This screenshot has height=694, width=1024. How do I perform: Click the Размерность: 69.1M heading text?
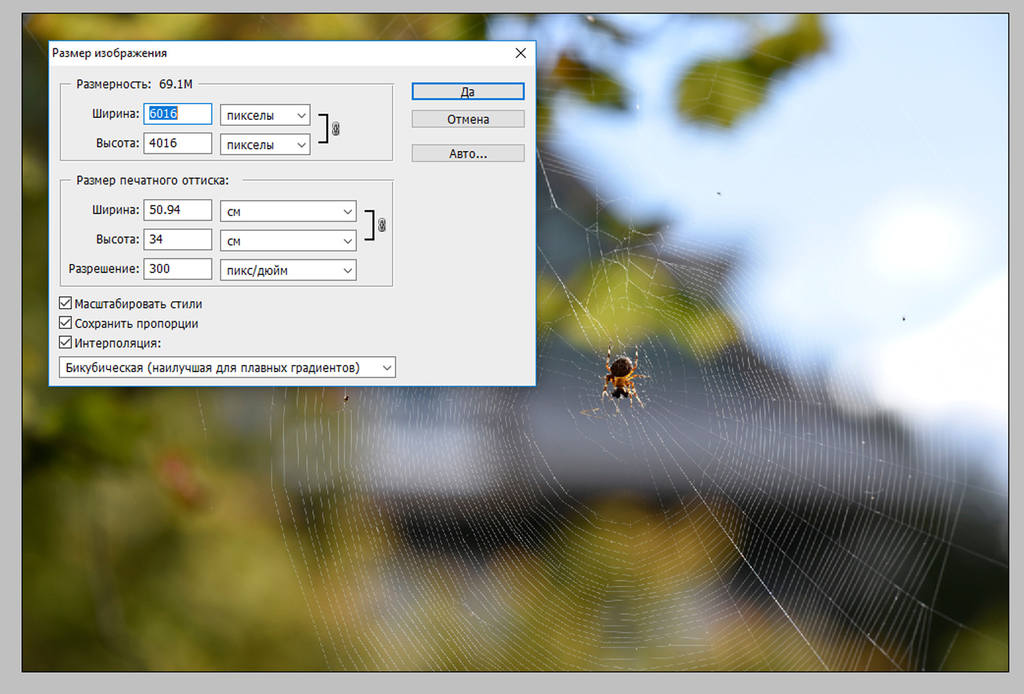(x=135, y=84)
